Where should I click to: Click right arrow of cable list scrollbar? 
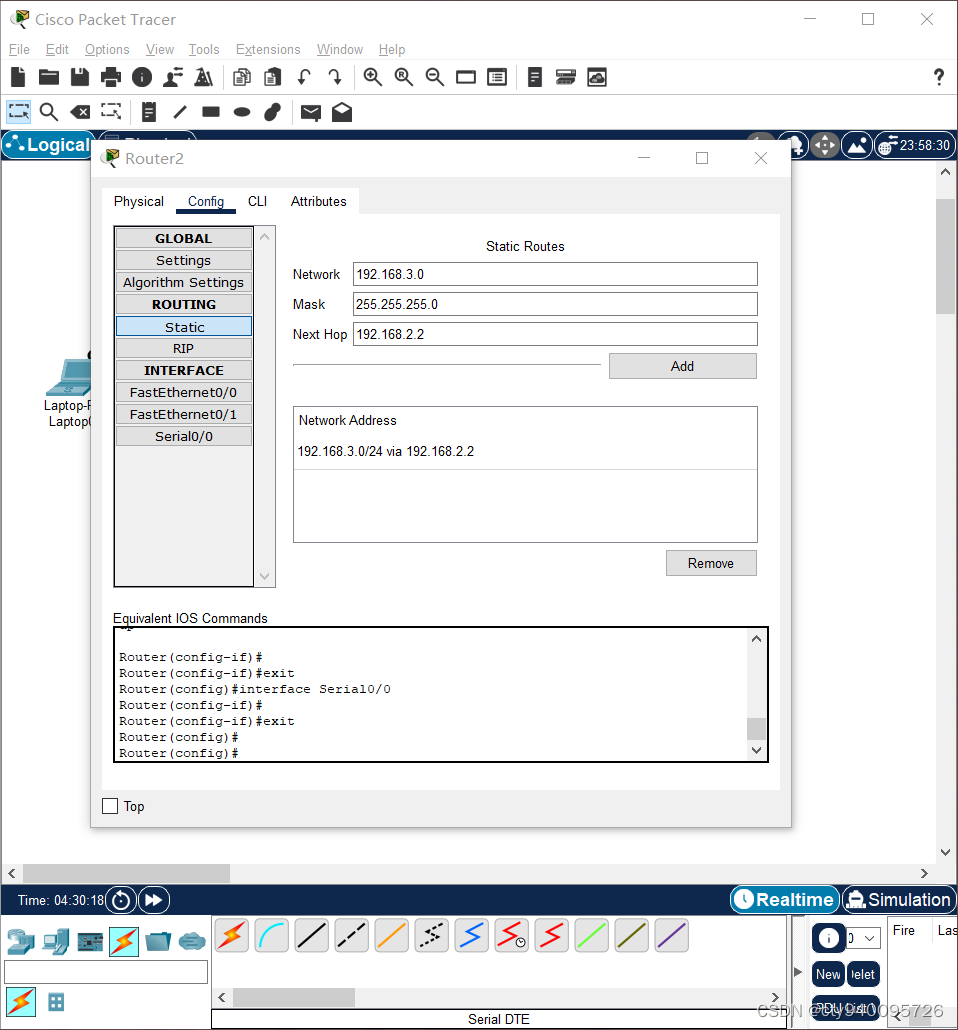coord(775,997)
